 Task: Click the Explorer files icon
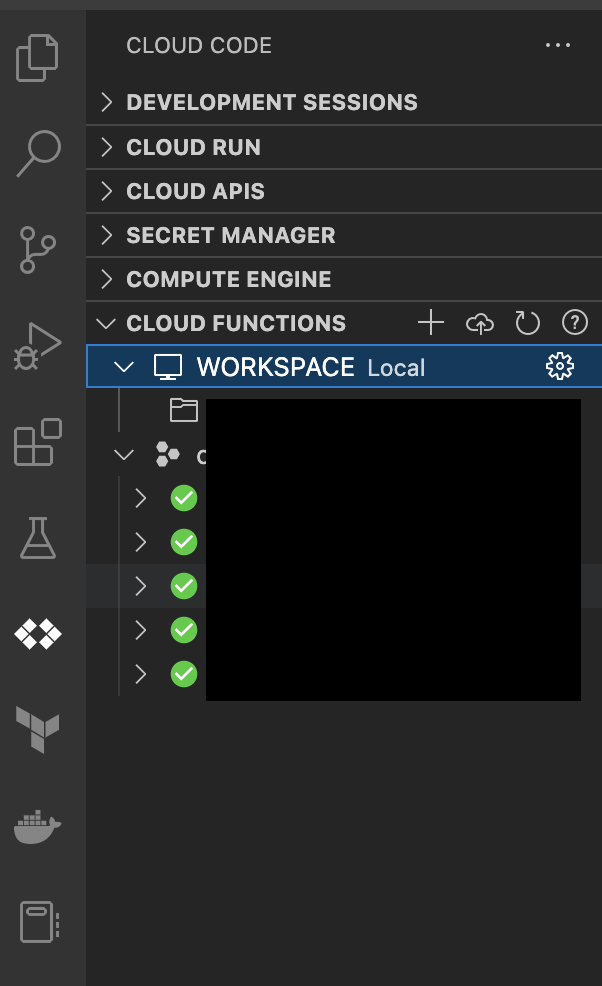pos(38,57)
